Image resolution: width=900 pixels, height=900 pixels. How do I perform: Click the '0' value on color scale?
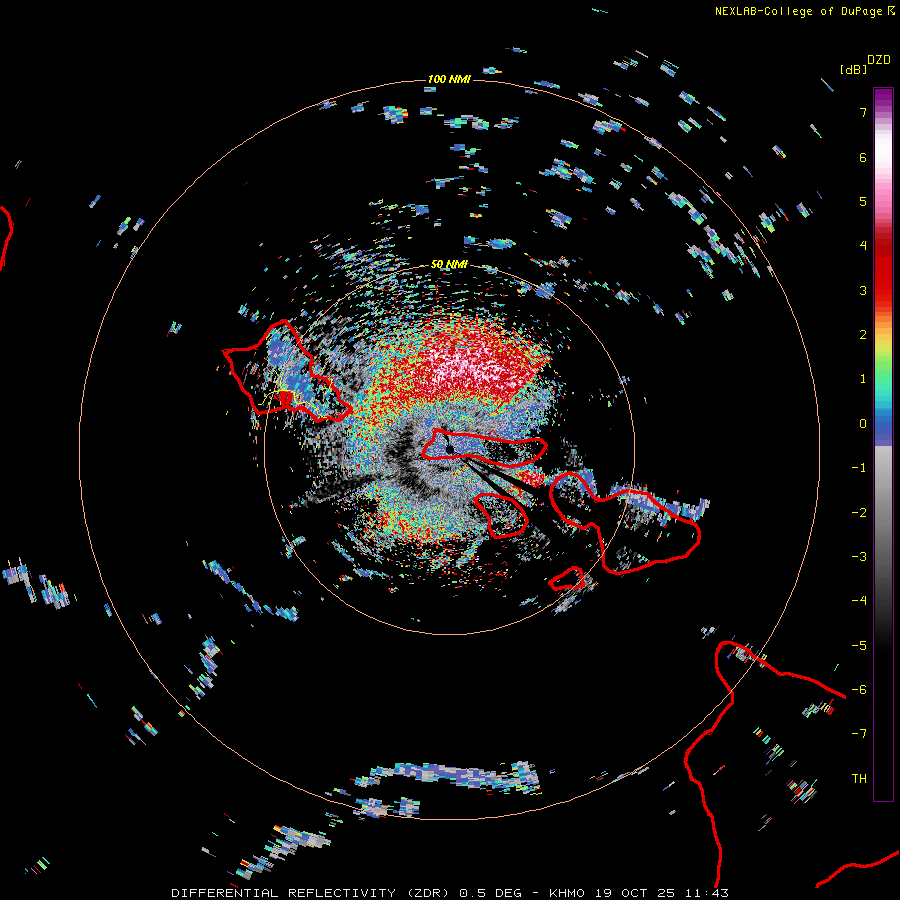pyautogui.click(x=863, y=424)
